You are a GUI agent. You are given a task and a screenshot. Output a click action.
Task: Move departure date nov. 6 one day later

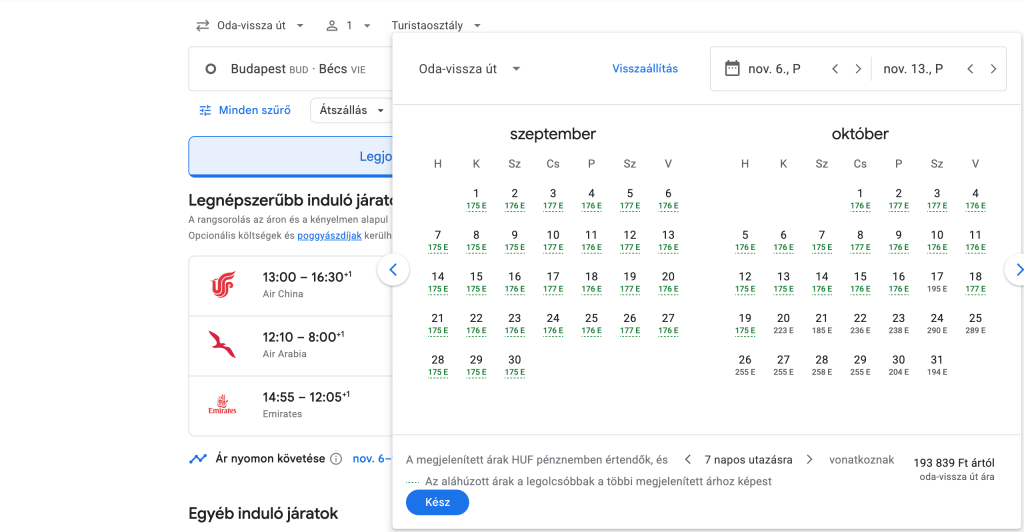pos(858,69)
